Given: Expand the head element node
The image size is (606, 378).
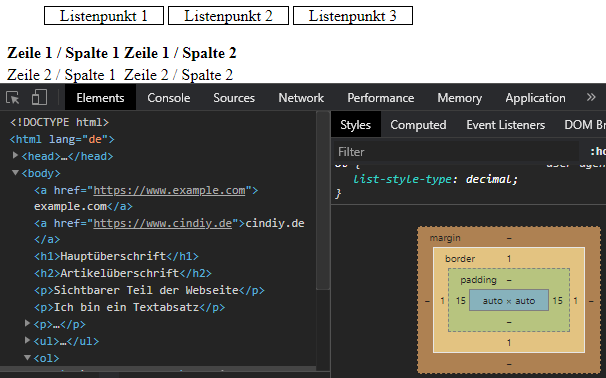Looking at the screenshot, I should tap(15, 155).
